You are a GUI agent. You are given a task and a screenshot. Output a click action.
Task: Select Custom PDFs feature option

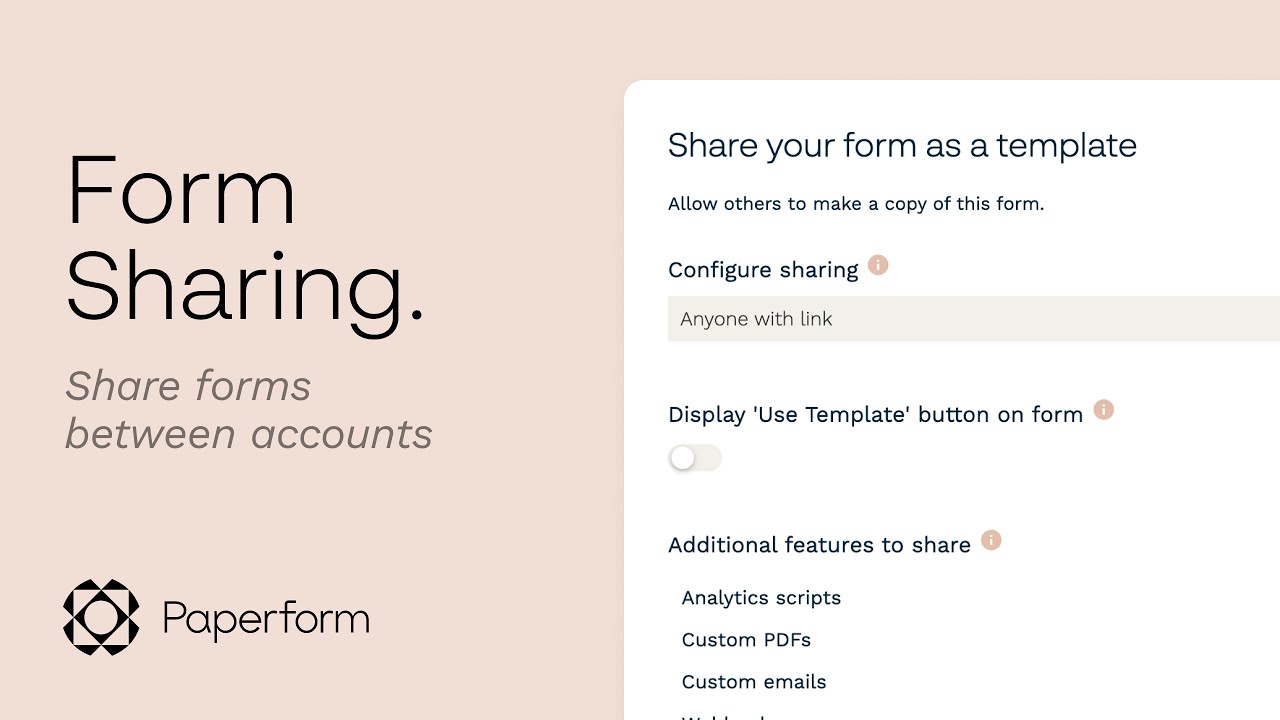pos(746,640)
